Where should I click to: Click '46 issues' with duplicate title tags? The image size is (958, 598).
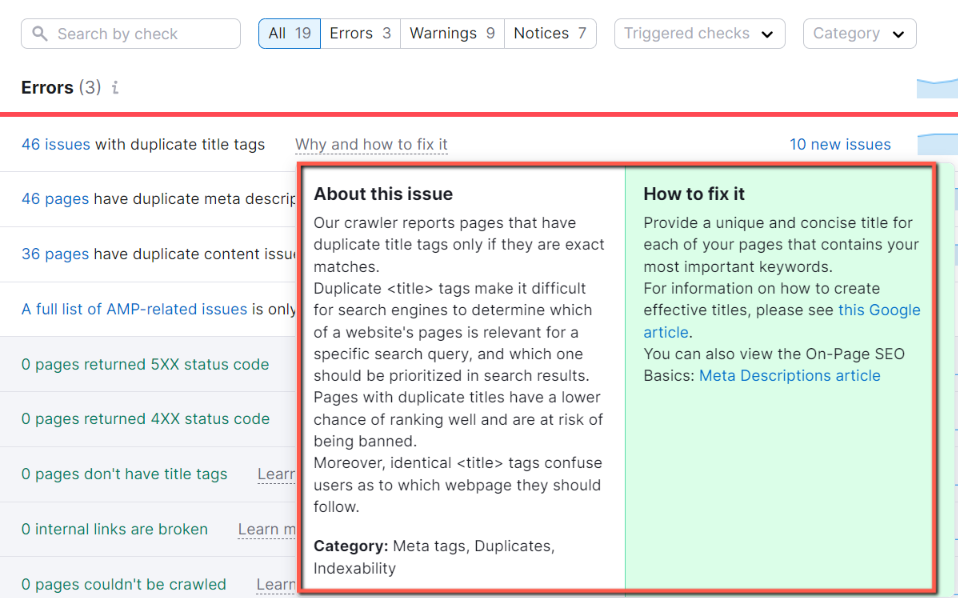pyautogui.click(x=54, y=144)
